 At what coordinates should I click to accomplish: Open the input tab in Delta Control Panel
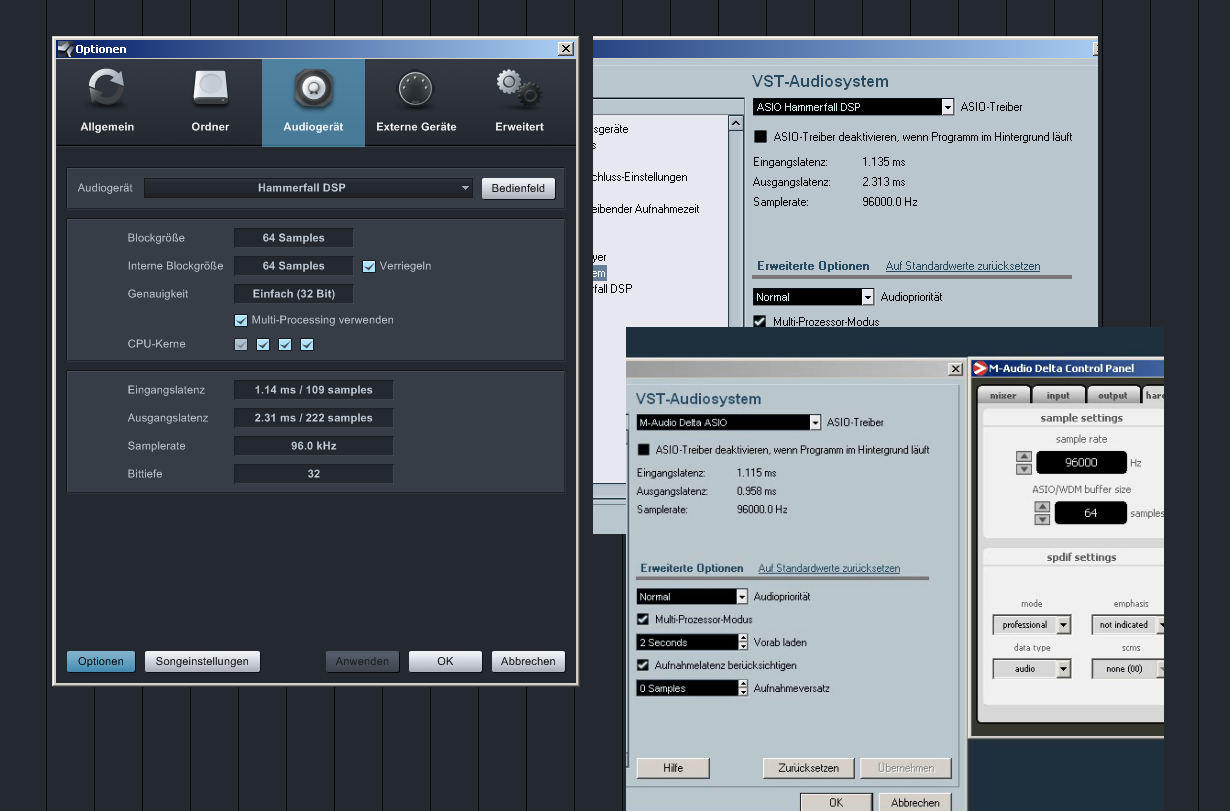pos(1058,396)
